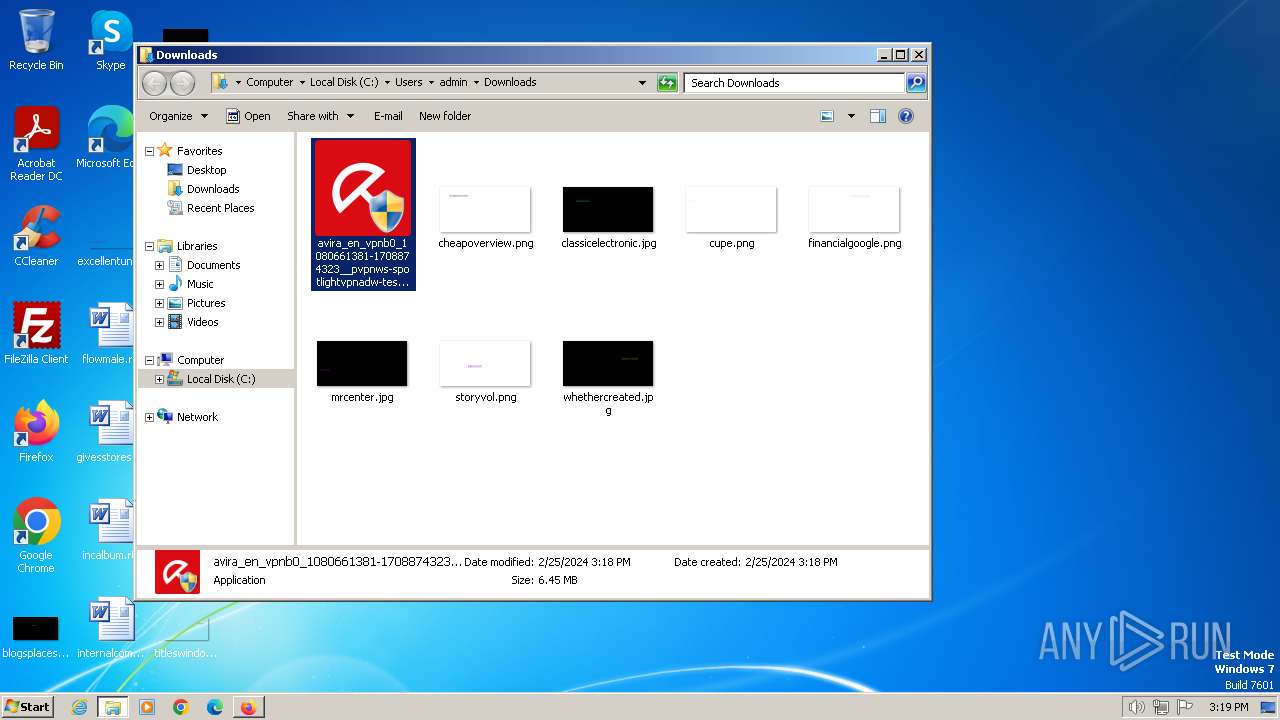Screen dimensions: 1280x720
Task: Expand the Documents library node
Action: (159, 265)
